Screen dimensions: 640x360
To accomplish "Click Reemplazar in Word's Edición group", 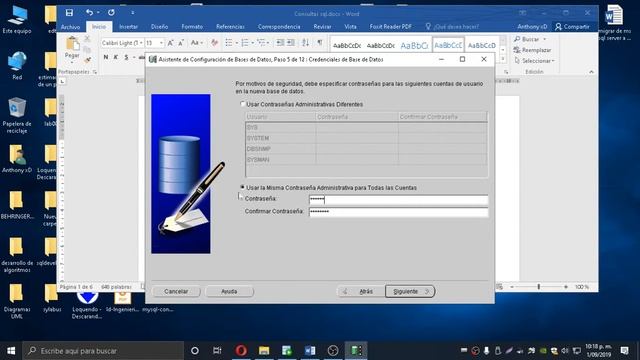I will [x=533, y=50].
